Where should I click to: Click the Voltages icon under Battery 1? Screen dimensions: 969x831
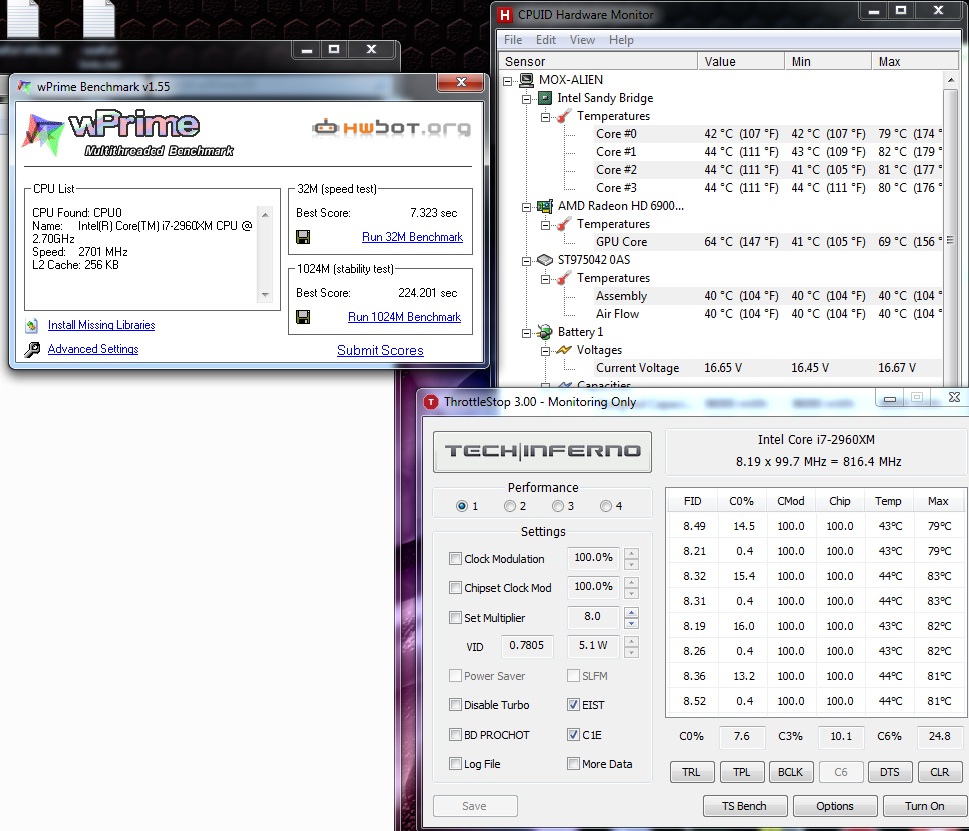(x=564, y=350)
